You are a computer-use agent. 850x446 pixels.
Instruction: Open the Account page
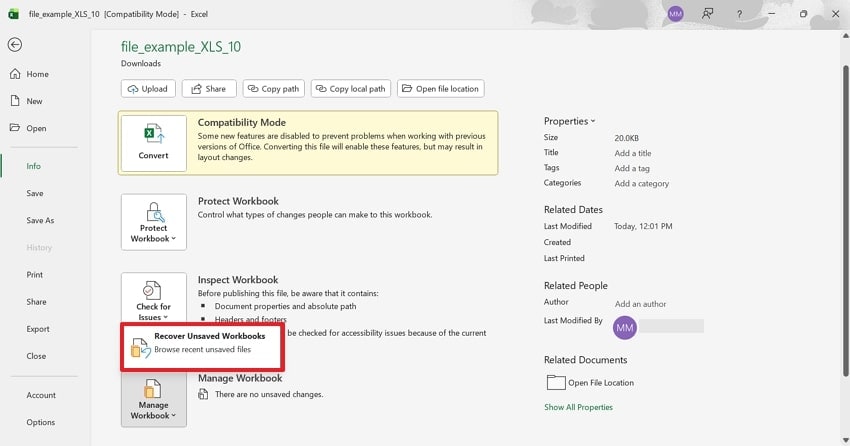41,395
